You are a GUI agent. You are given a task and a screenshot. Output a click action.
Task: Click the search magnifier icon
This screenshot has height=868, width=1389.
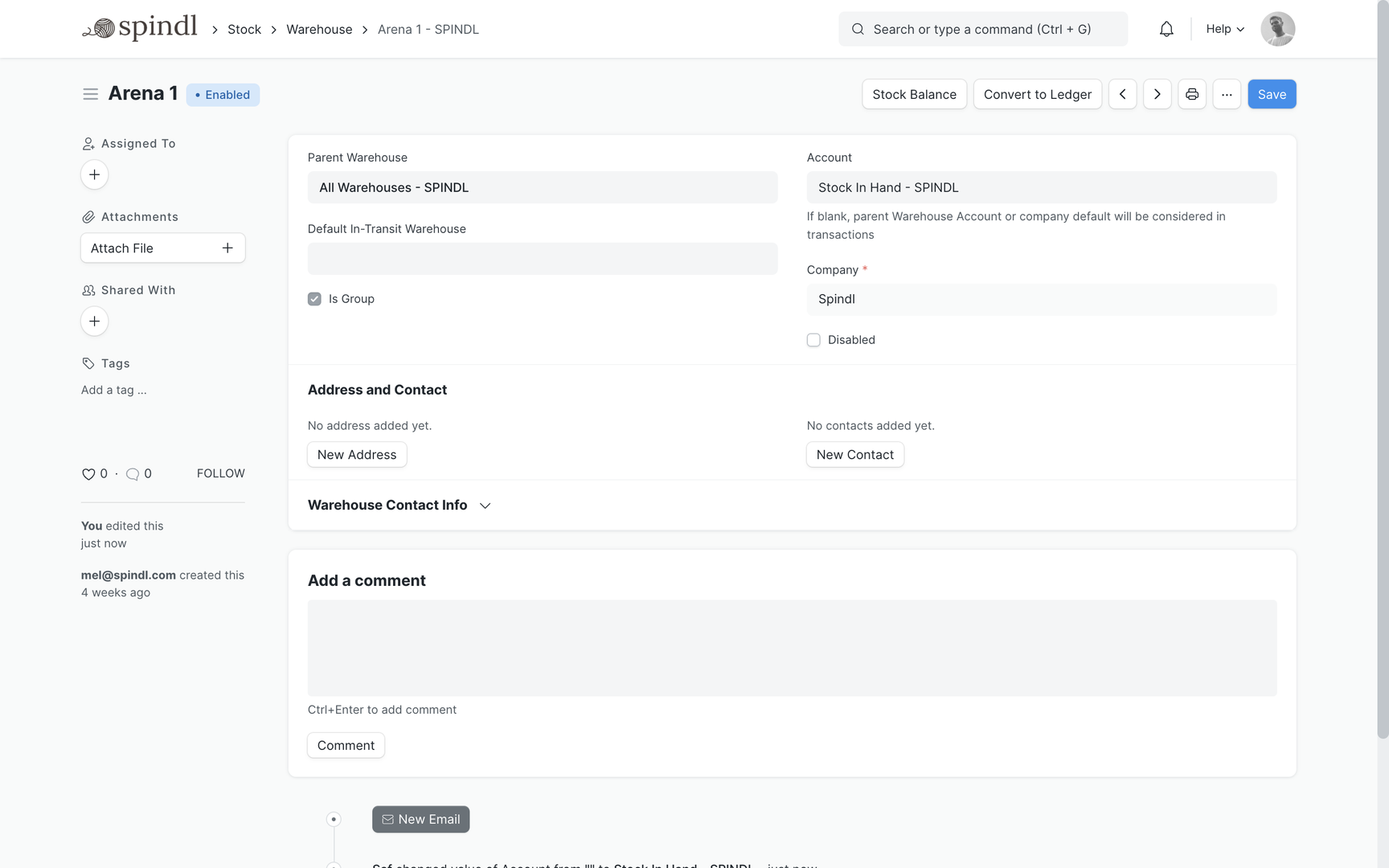[x=858, y=29]
